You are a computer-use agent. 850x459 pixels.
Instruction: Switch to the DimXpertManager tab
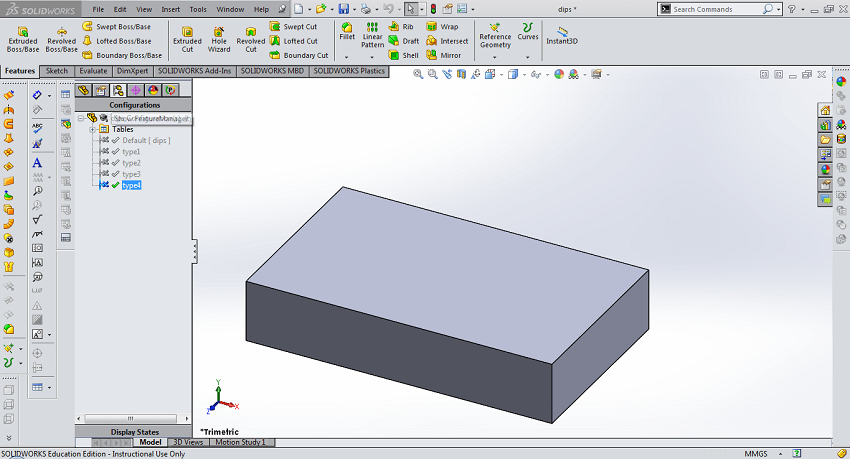click(136, 90)
